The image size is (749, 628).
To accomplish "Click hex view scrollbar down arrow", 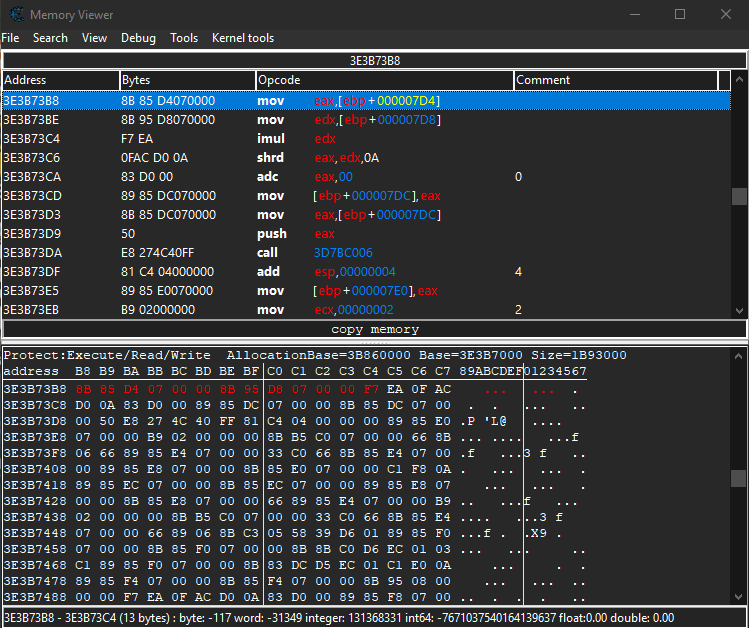I will pos(739,597).
